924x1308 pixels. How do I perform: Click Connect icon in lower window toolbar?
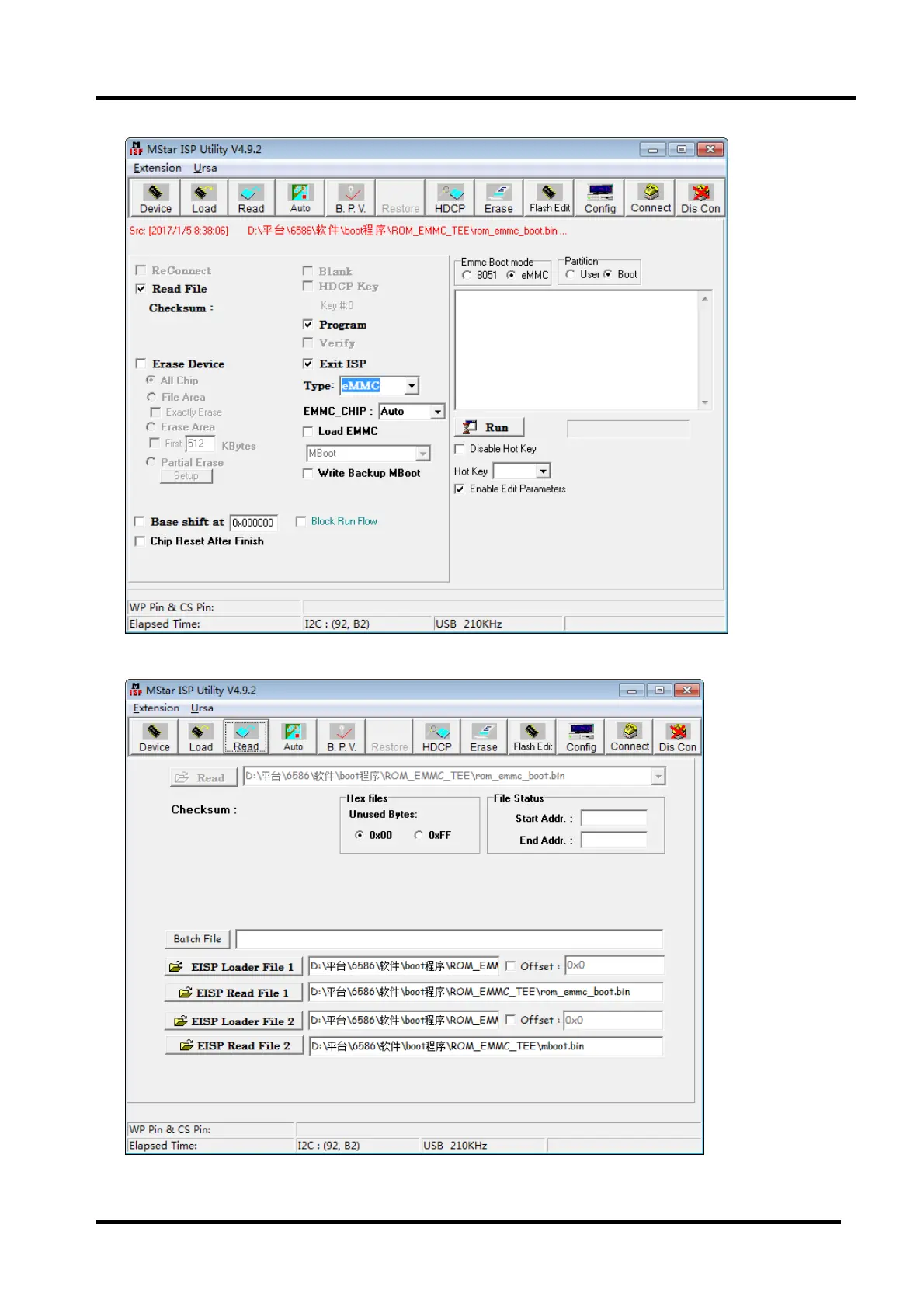pos(629,737)
